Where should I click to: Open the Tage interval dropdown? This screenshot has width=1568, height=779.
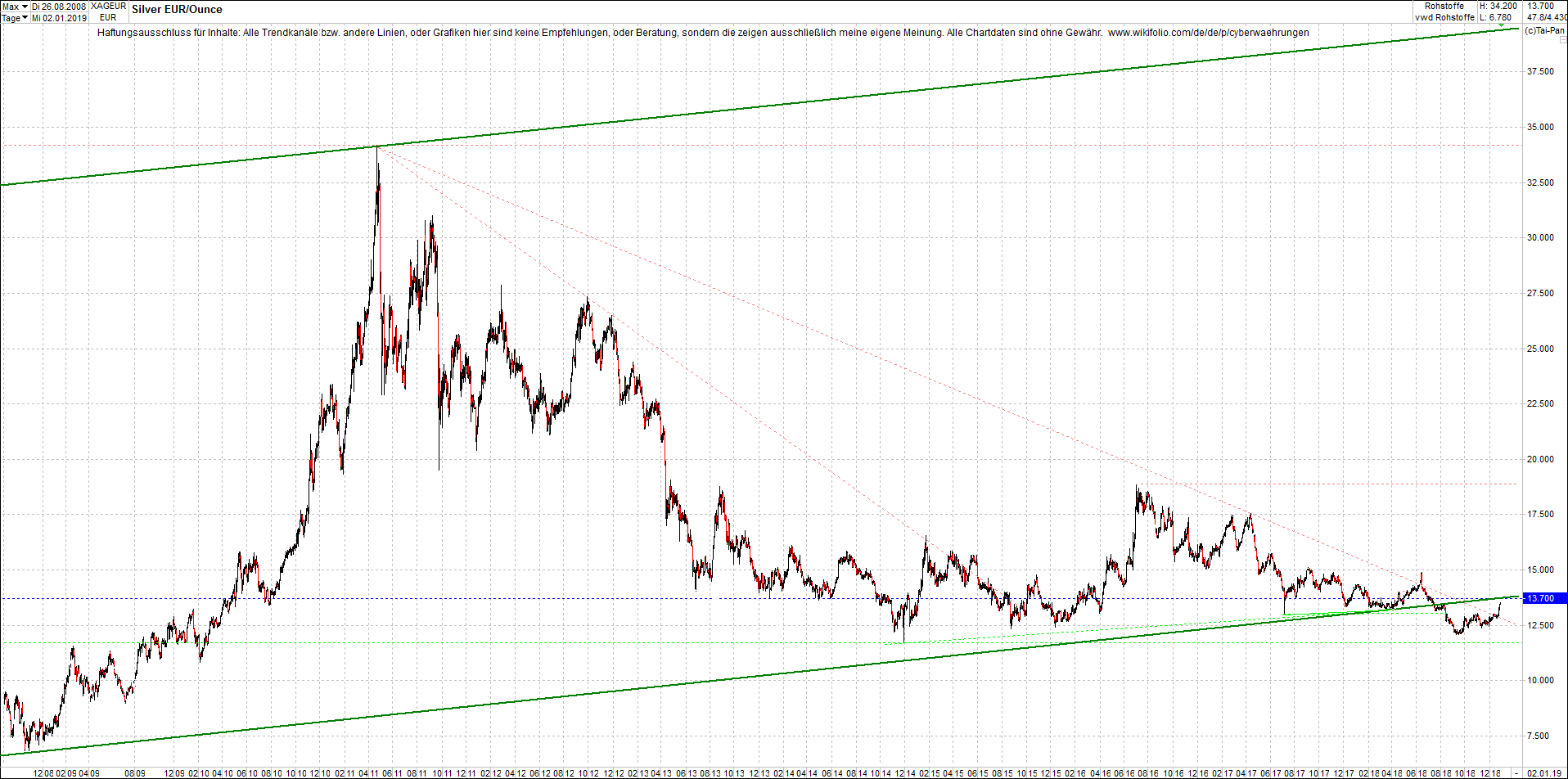15,18
